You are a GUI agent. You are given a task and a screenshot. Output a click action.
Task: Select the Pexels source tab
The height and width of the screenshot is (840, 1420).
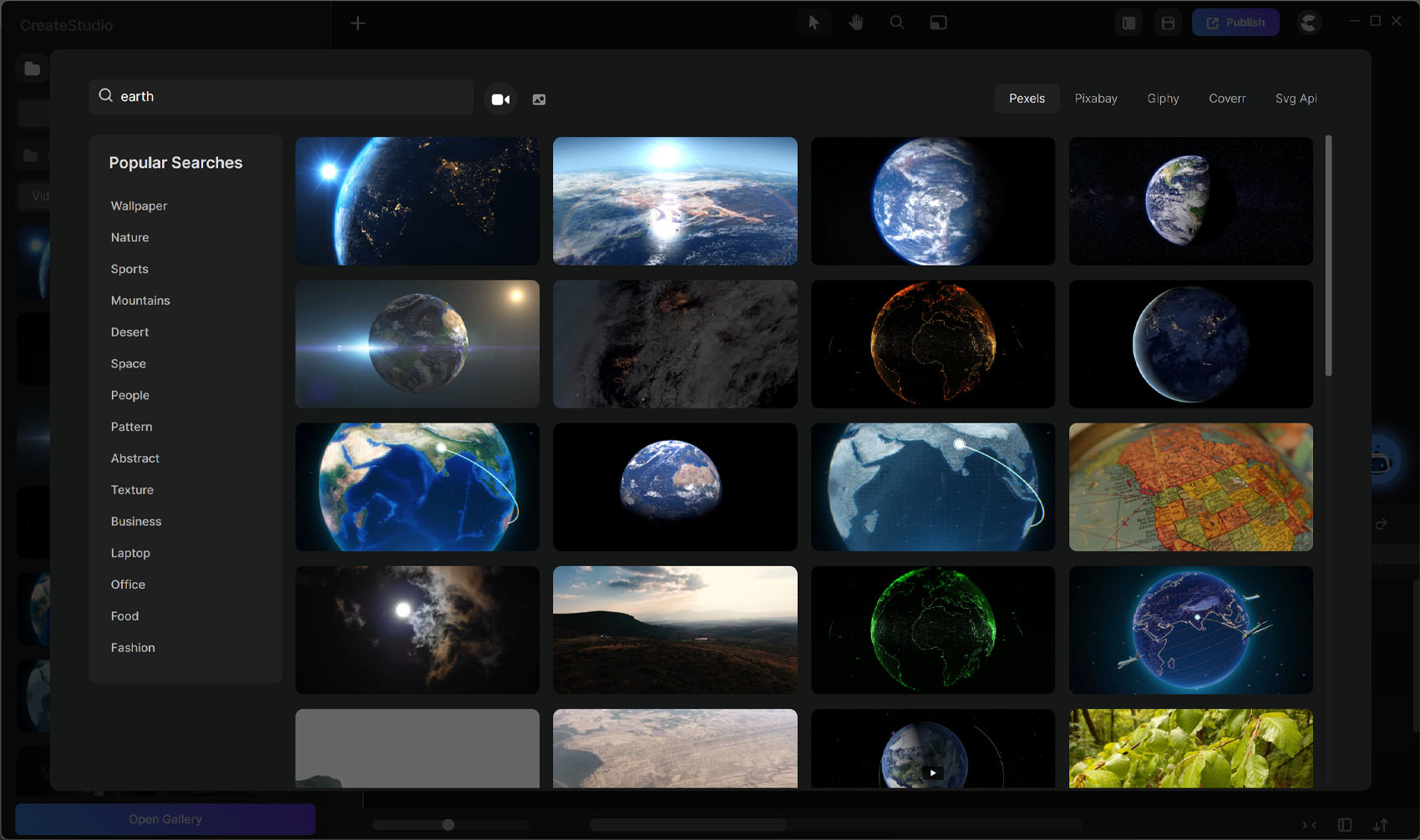click(x=1027, y=99)
